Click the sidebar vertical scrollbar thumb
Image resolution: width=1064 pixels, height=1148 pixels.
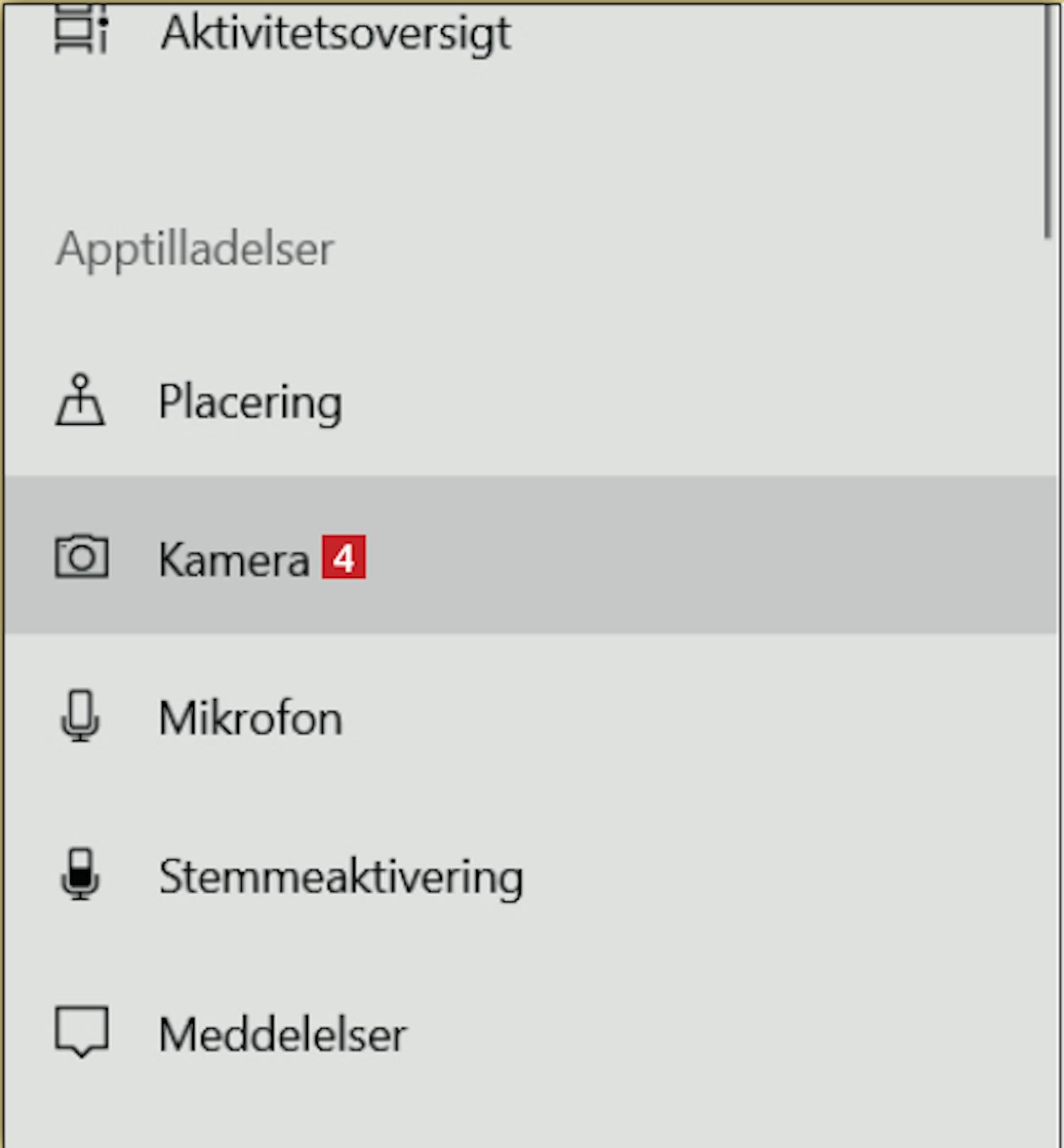click(1049, 122)
